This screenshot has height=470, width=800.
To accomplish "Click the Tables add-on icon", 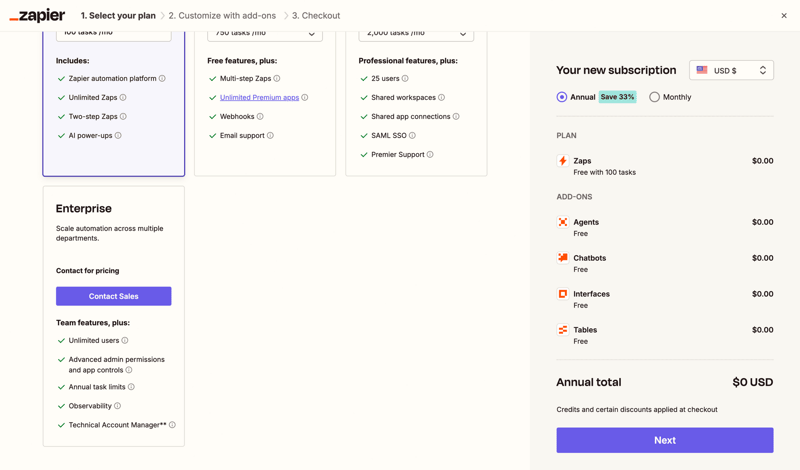I will (x=563, y=330).
